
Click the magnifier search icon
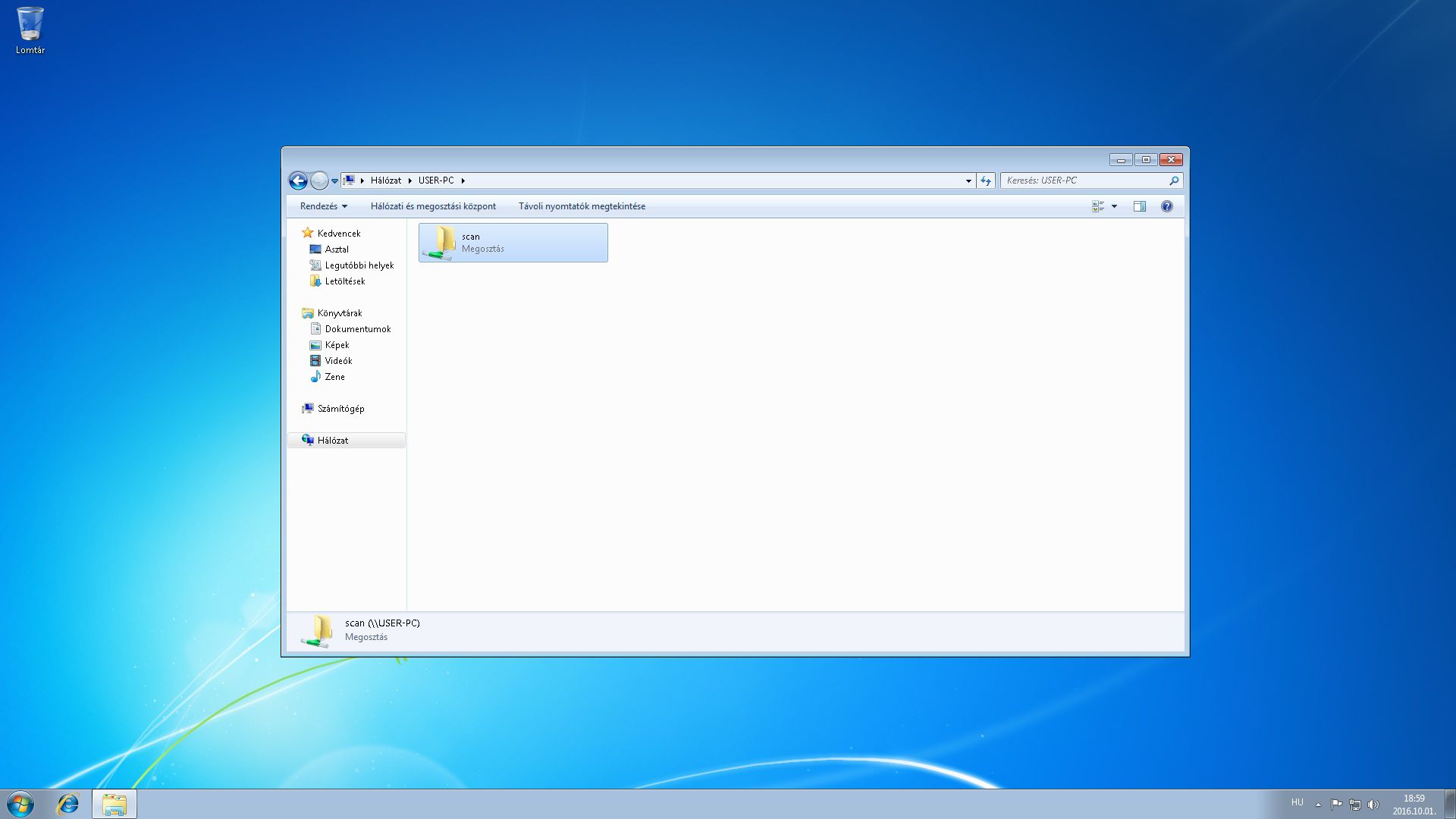click(1174, 180)
